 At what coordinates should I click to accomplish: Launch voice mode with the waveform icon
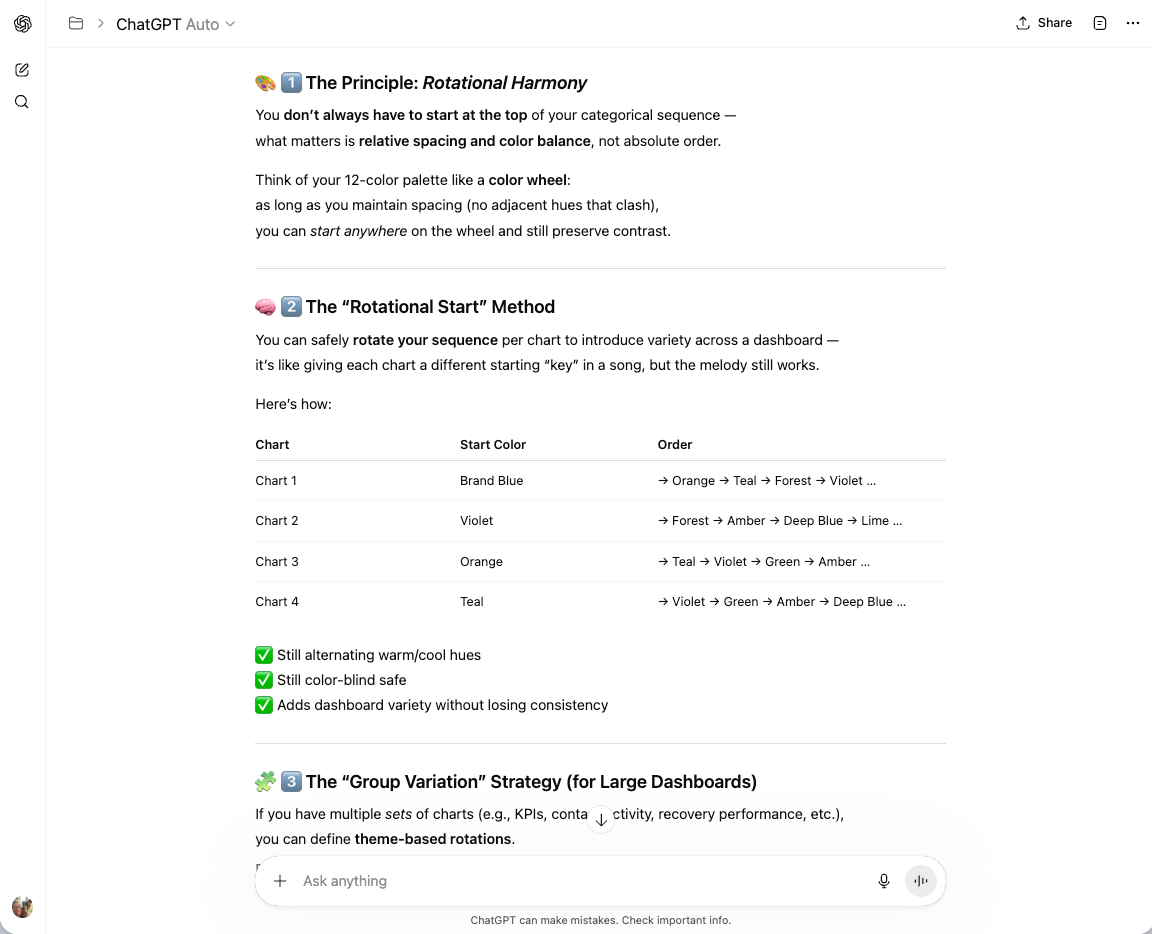click(921, 881)
